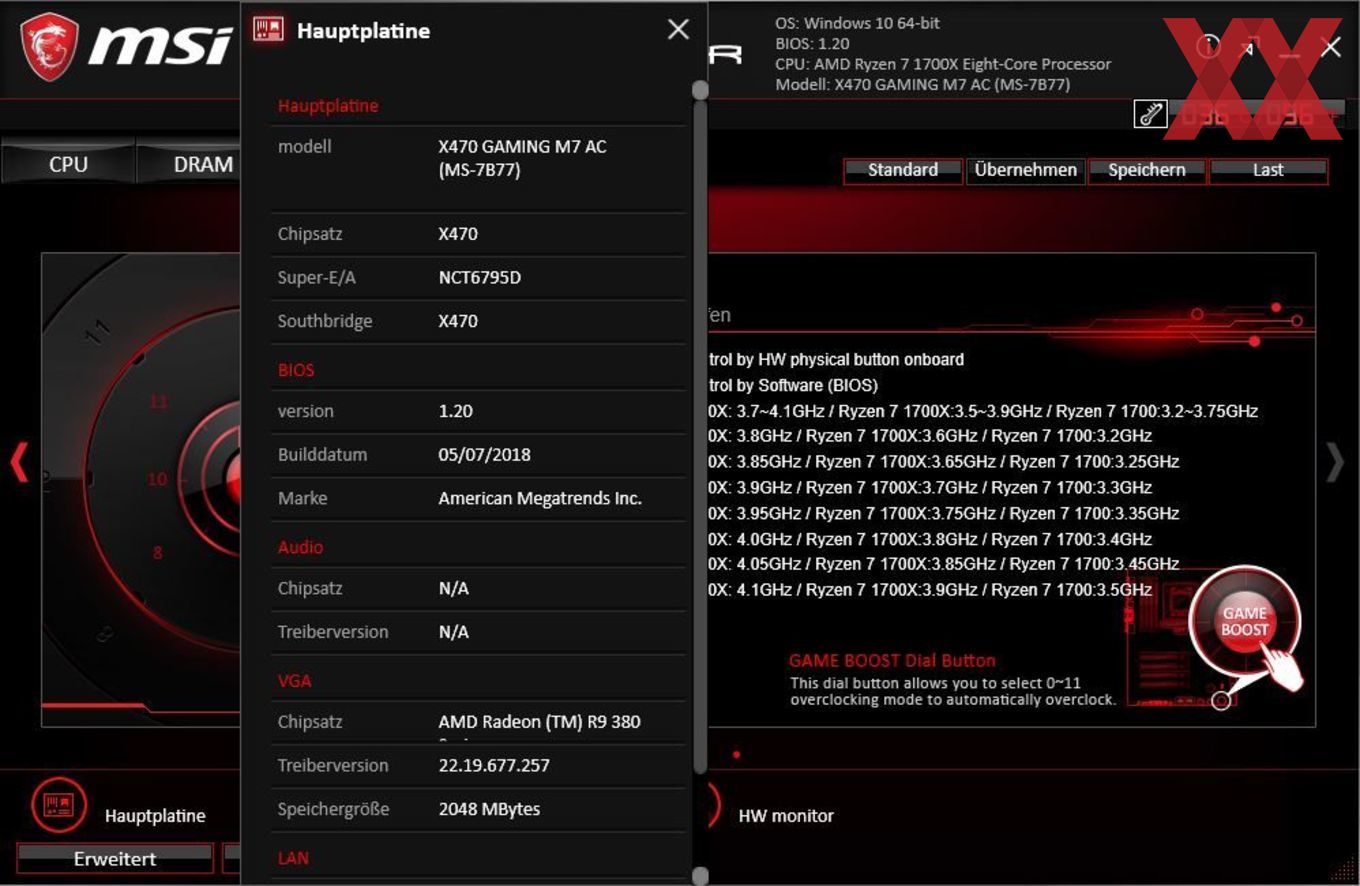
Task: Go to previous page with red left arrow
Action: (x=19, y=462)
